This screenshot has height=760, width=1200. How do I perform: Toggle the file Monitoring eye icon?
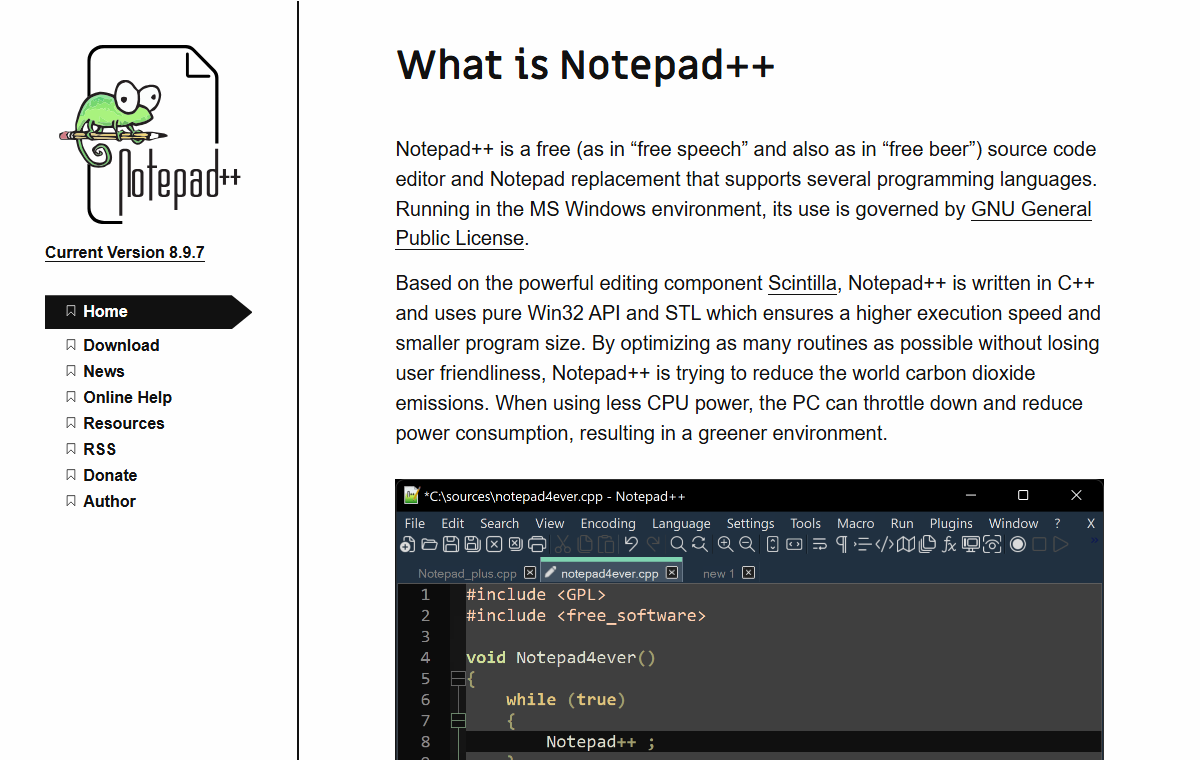tap(992, 544)
